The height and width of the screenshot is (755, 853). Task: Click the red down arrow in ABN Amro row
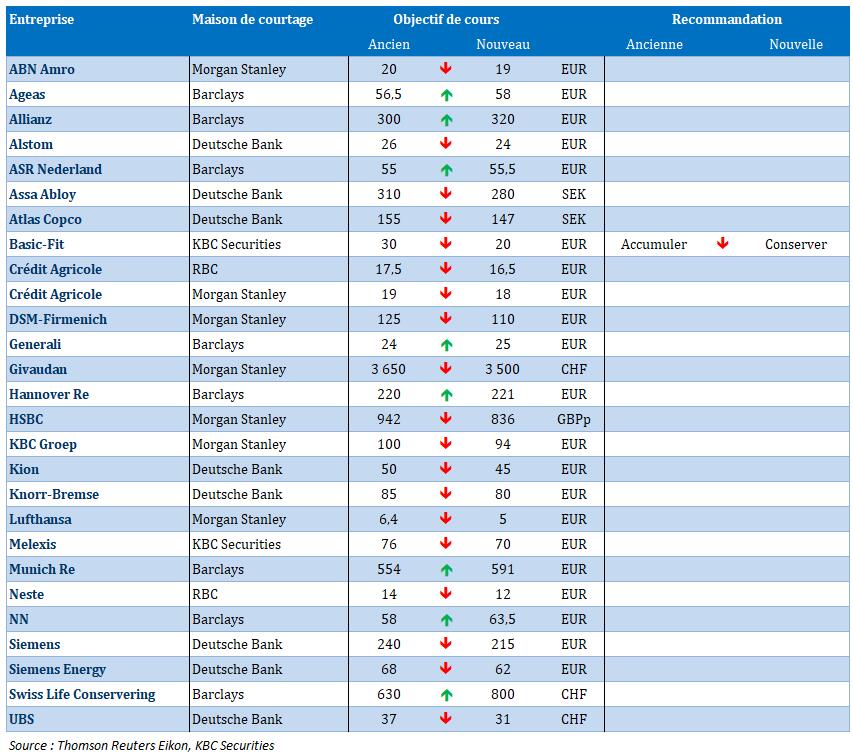click(x=446, y=69)
